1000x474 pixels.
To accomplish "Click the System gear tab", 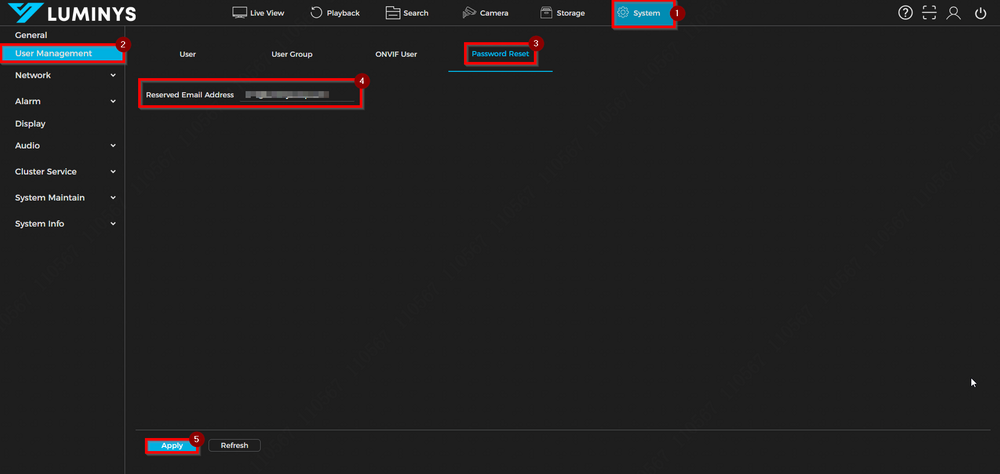I will (640, 13).
